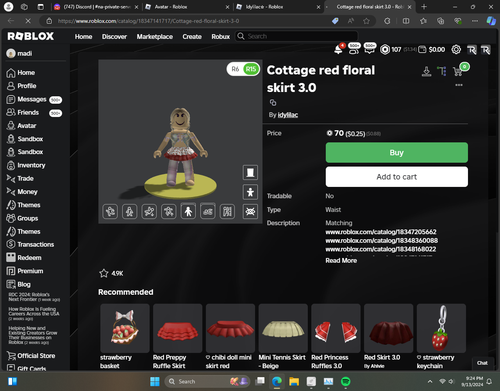Screen dimensions: 500x391
Task: Click the favorite star icon
Action: (104, 273)
